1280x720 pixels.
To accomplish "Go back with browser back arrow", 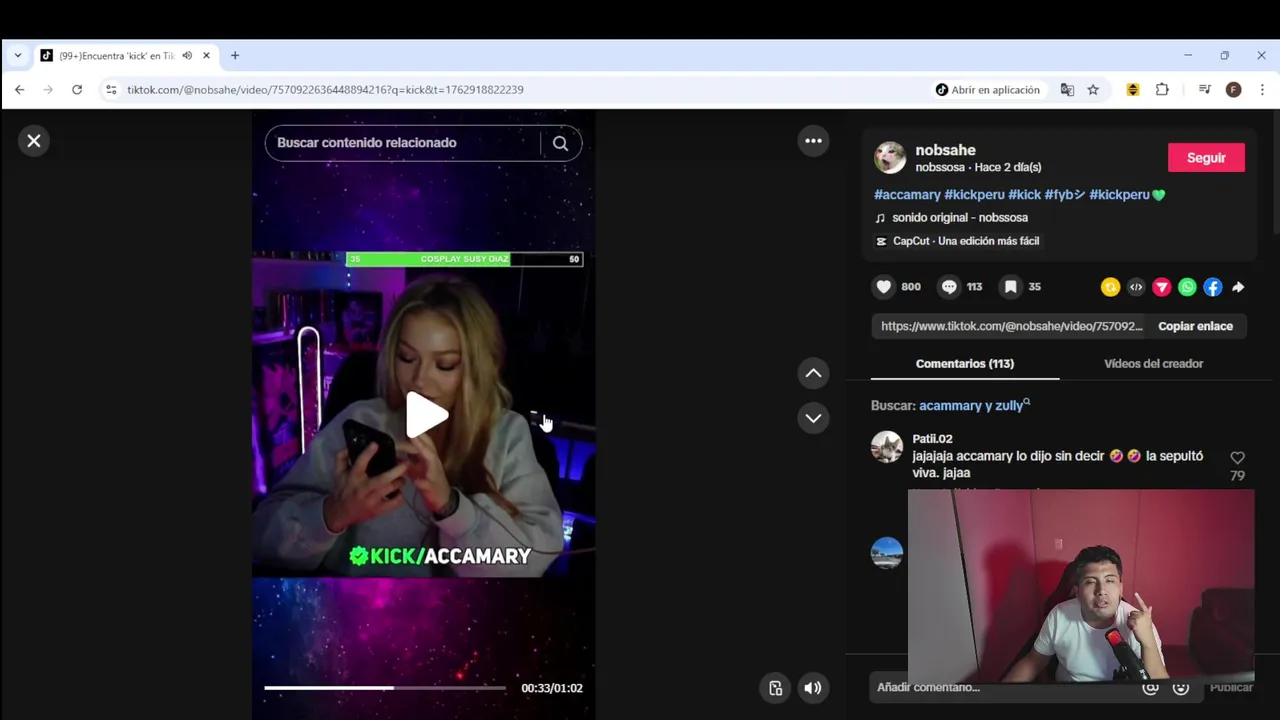I will pyautogui.click(x=19, y=90).
